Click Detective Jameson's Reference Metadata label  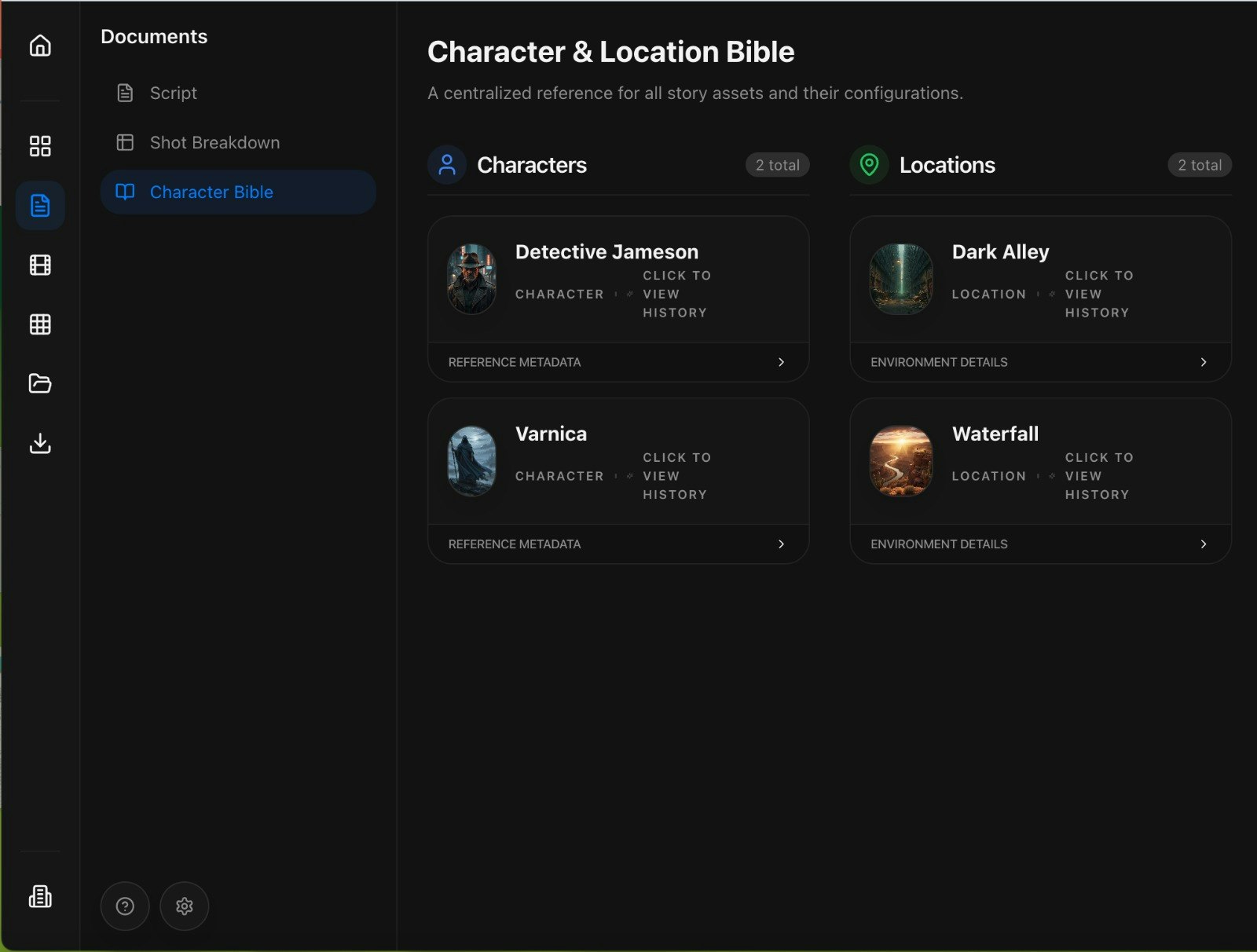(x=515, y=362)
